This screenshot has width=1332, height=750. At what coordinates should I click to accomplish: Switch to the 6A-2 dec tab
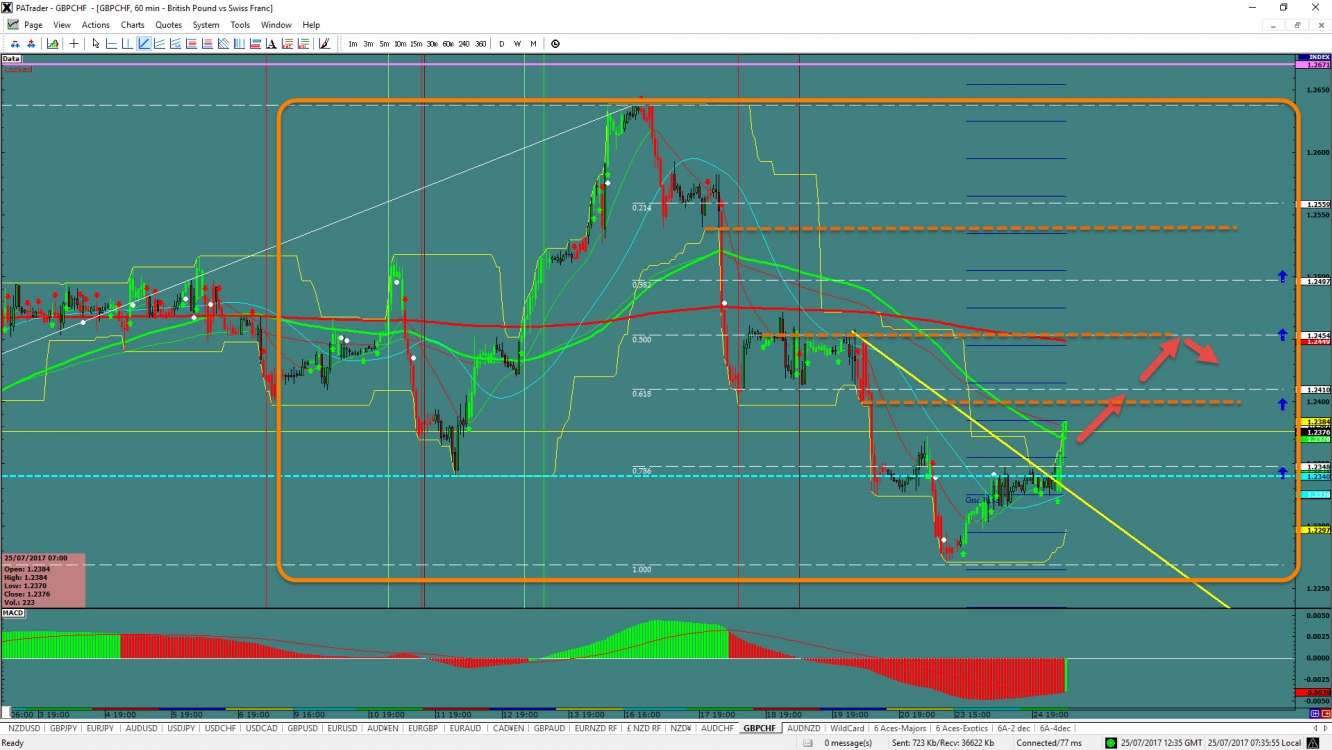pos(1014,728)
